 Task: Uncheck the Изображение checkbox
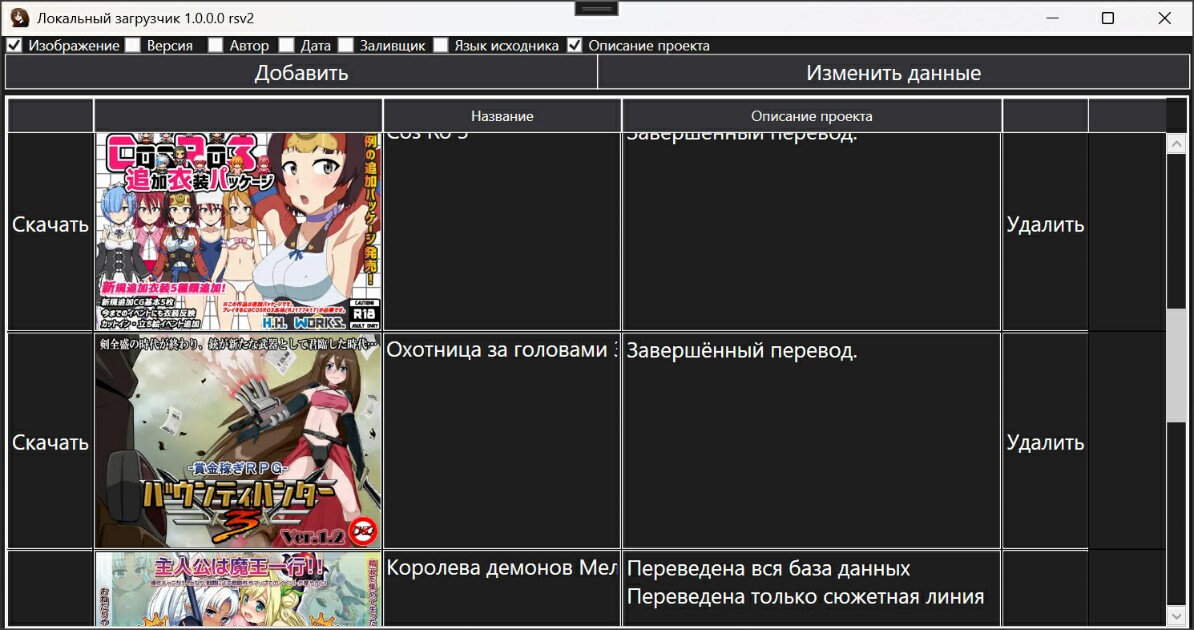[14, 45]
